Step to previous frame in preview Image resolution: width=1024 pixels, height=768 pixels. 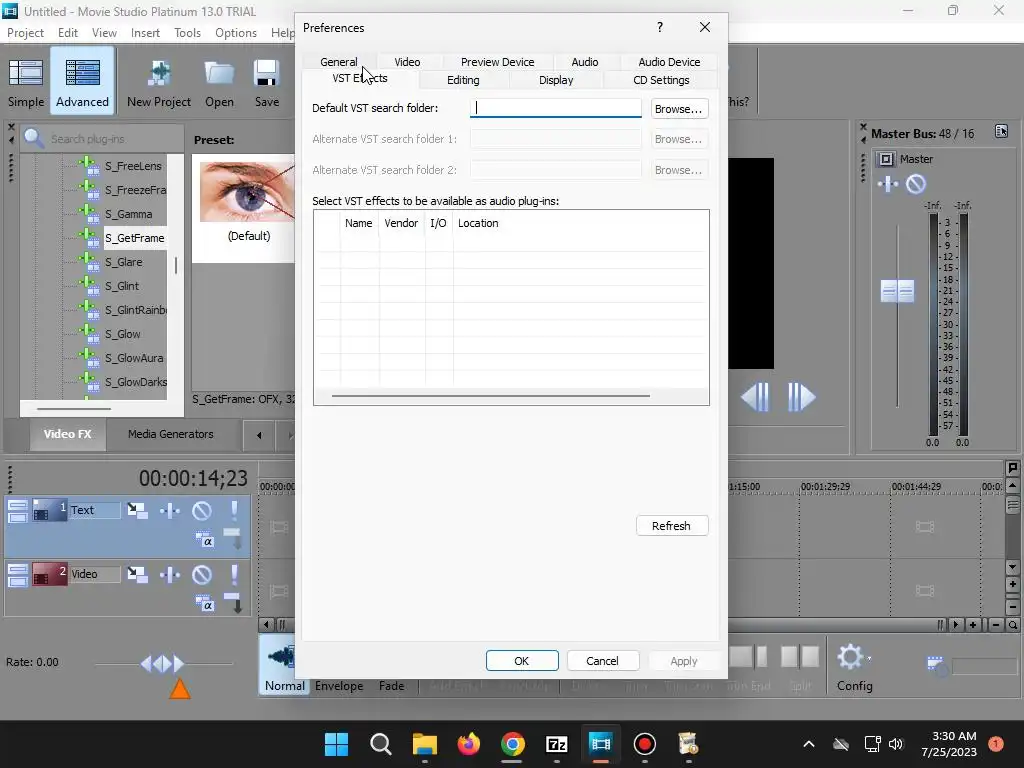[x=756, y=397]
